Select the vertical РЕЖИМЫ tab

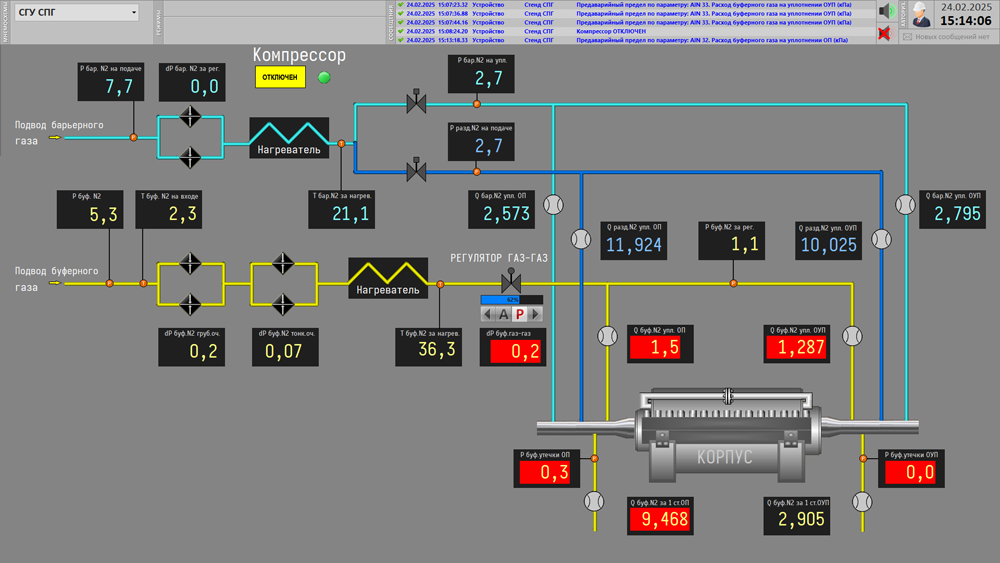[159, 22]
